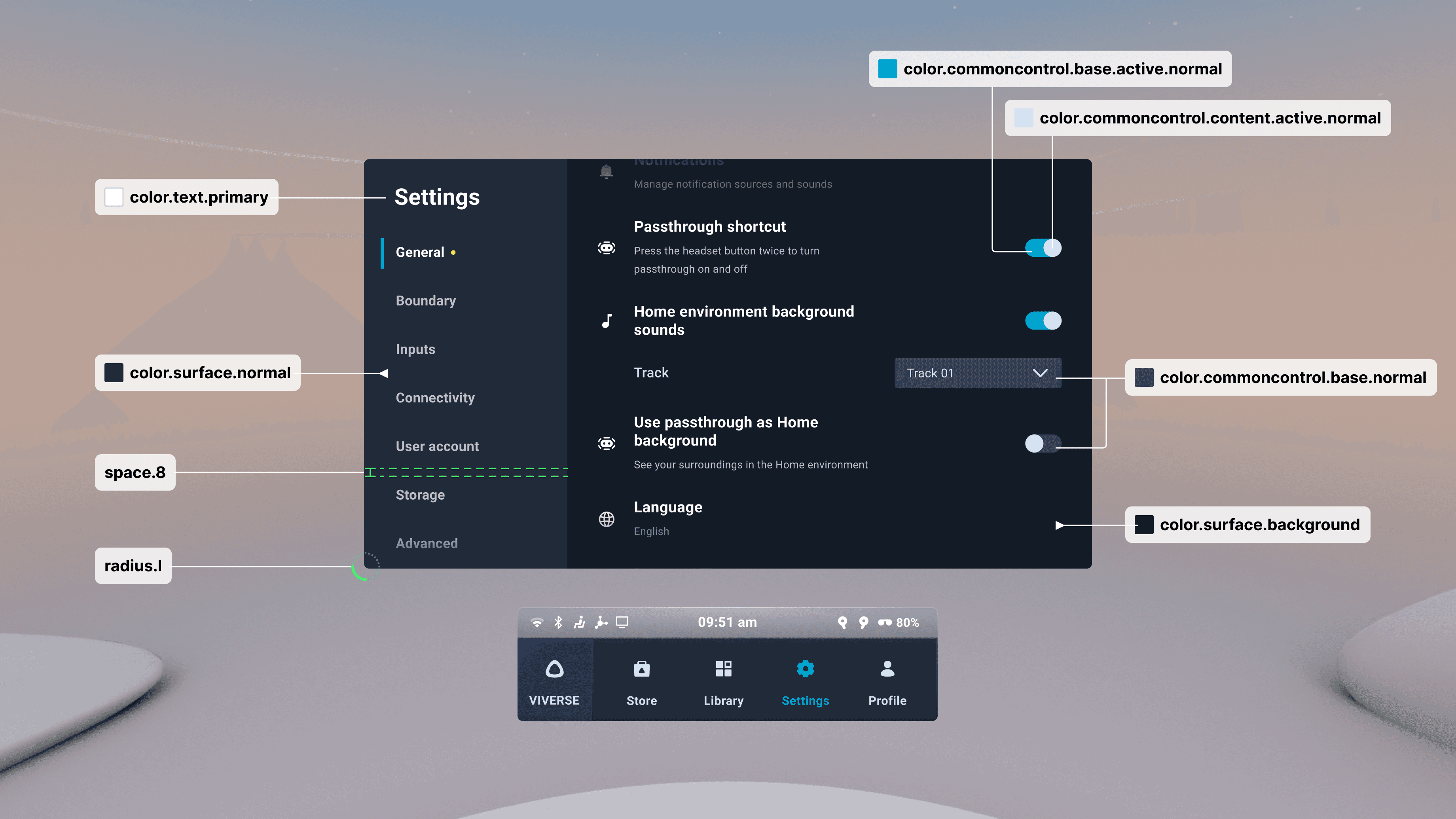Open the Storage section
Image resolution: width=1456 pixels, height=819 pixels.
[x=420, y=495]
